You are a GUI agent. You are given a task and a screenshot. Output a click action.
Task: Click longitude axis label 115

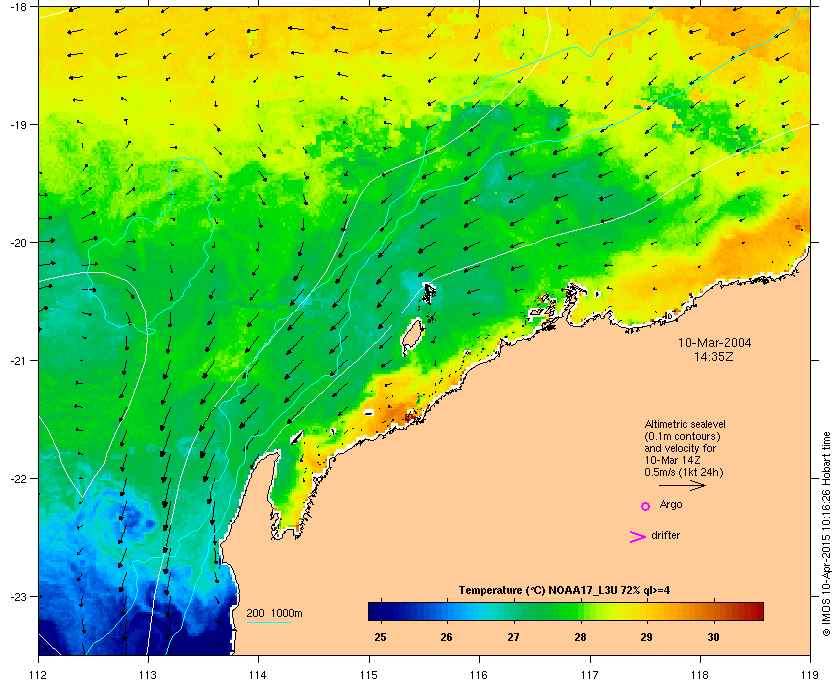pos(369,675)
